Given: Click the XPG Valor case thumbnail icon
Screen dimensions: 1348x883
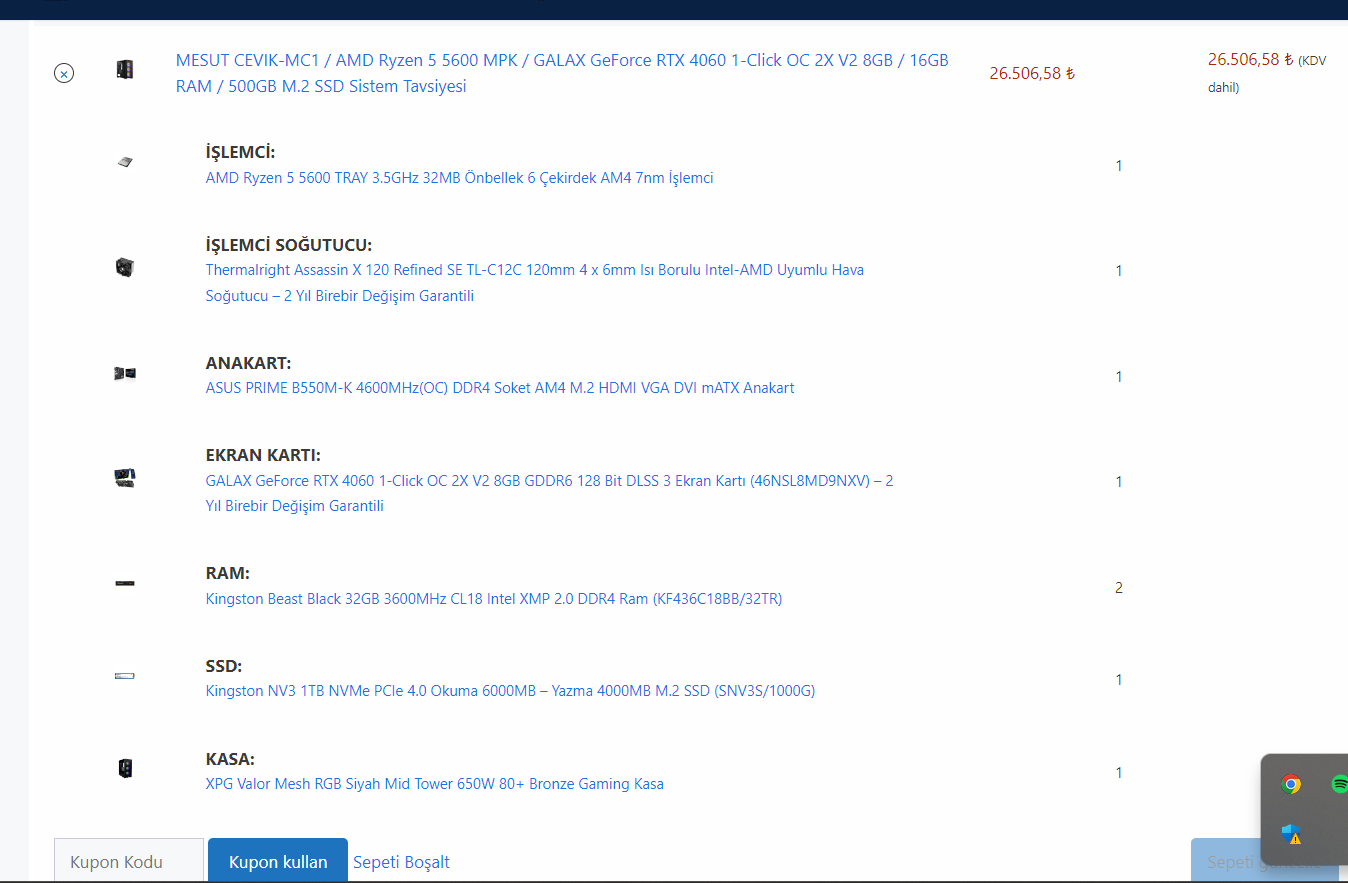Looking at the screenshot, I should [x=125, y=768].
